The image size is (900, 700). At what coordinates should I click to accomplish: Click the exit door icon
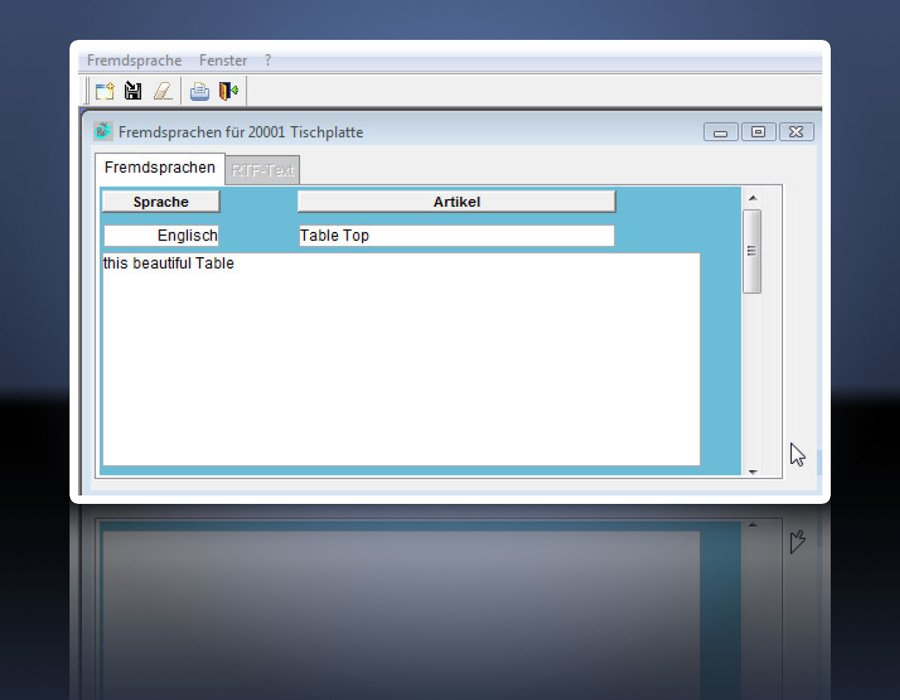[x=228, y=91]
